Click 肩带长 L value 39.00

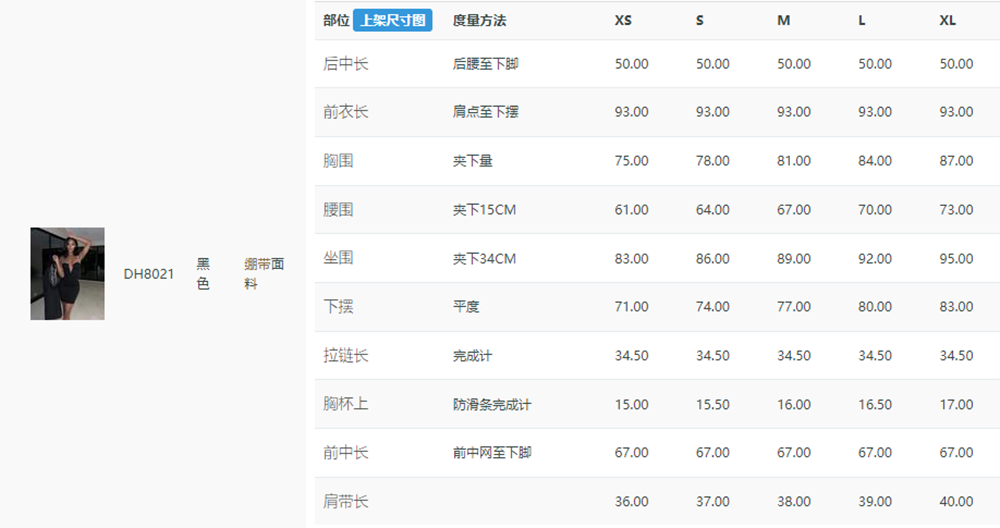point(875,502)
